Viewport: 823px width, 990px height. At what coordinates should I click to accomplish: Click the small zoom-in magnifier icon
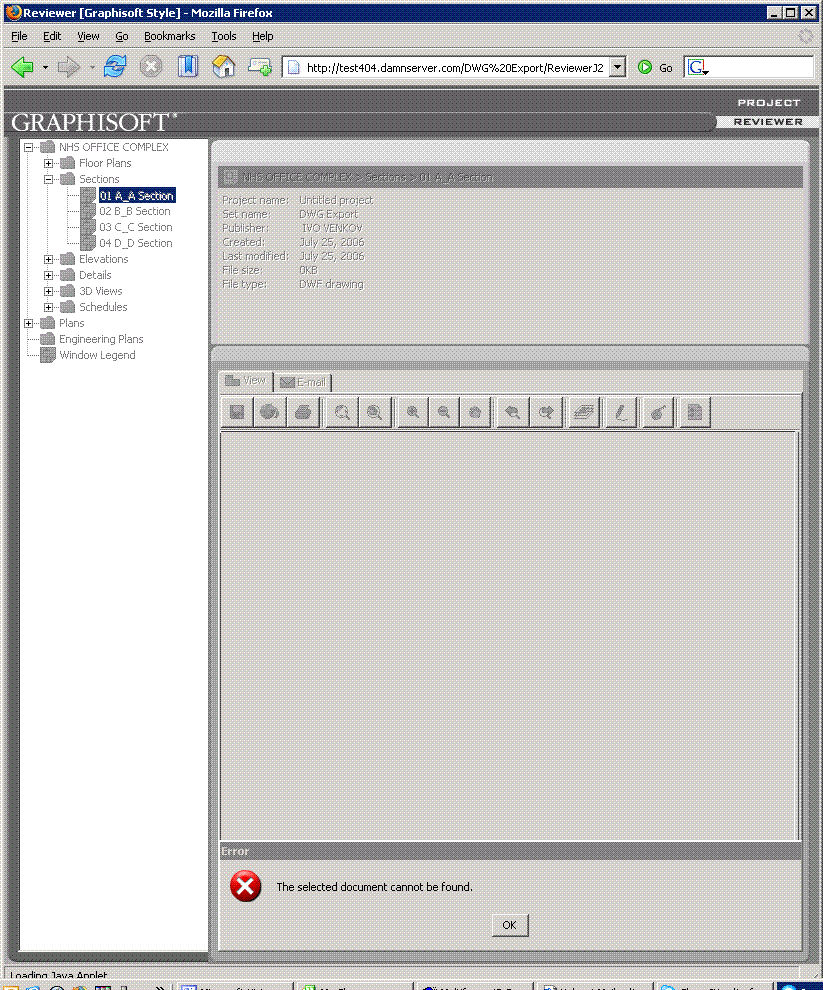(x=412, y=412)
